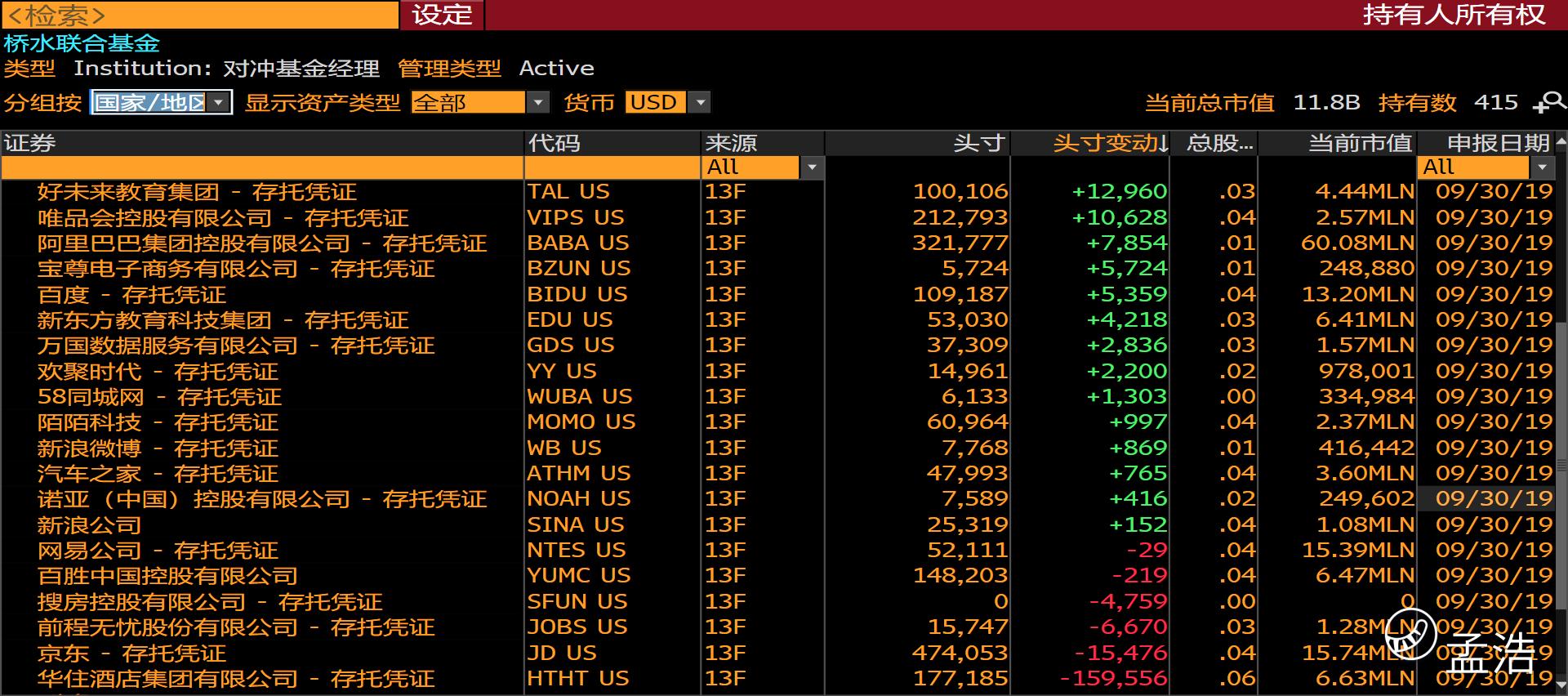Sort by 当前市值 column header

tap(1337, 143)
